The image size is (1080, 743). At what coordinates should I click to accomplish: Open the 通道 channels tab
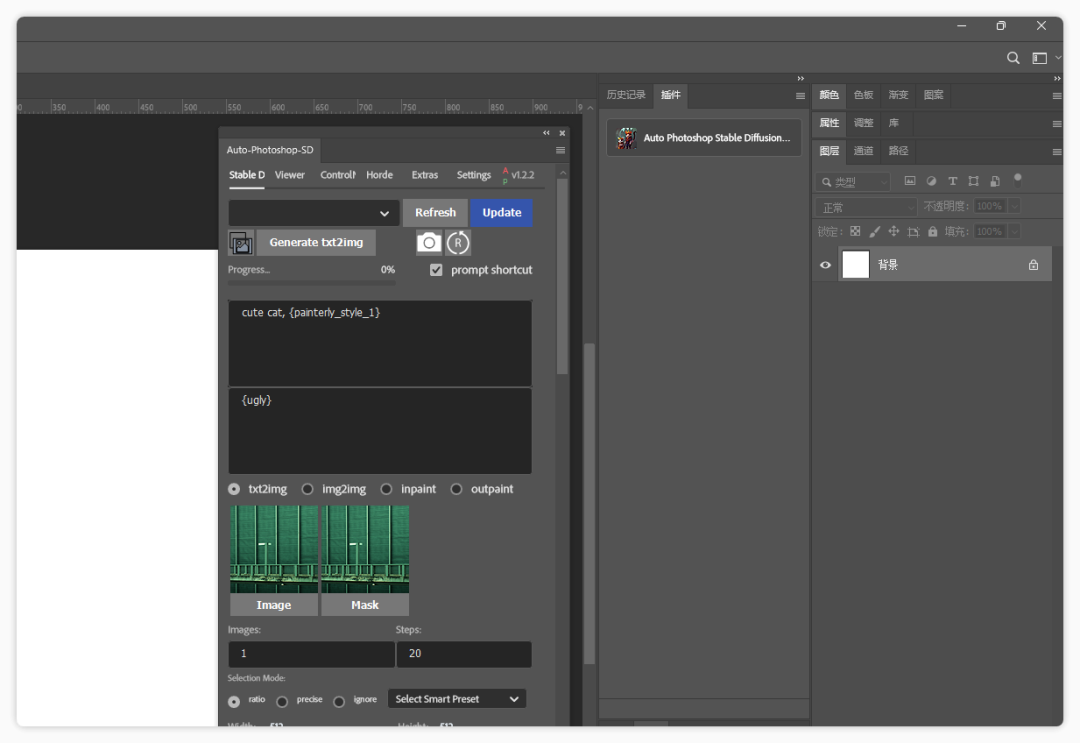tap(863, 151)
